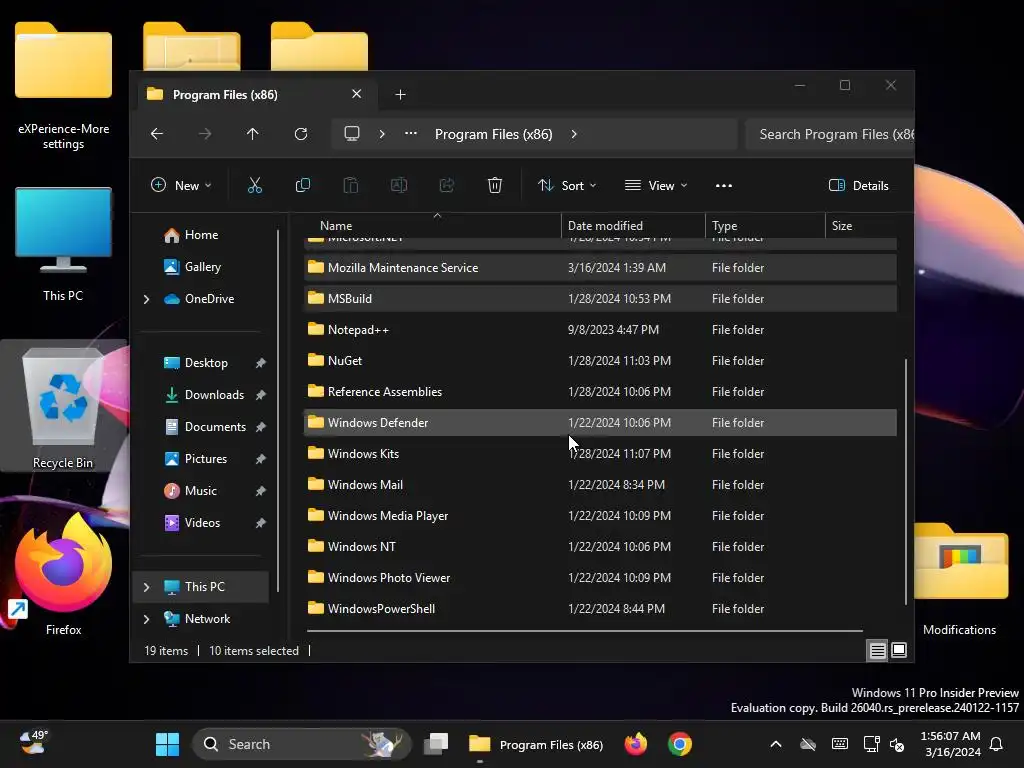1024x768 pixels.
Task: Click the address bar ellipsis for hidden path
Action: pos(411,134)
